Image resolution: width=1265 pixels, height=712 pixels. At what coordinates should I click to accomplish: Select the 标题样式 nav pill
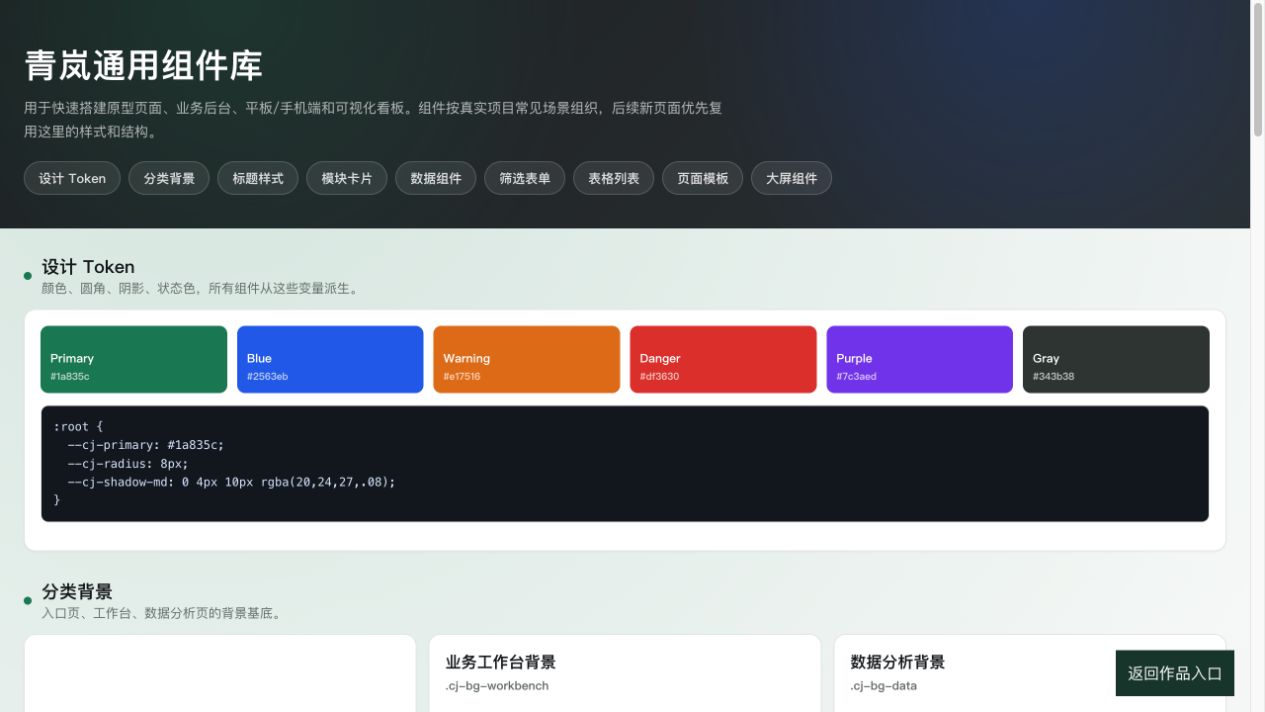pos(258,178)
